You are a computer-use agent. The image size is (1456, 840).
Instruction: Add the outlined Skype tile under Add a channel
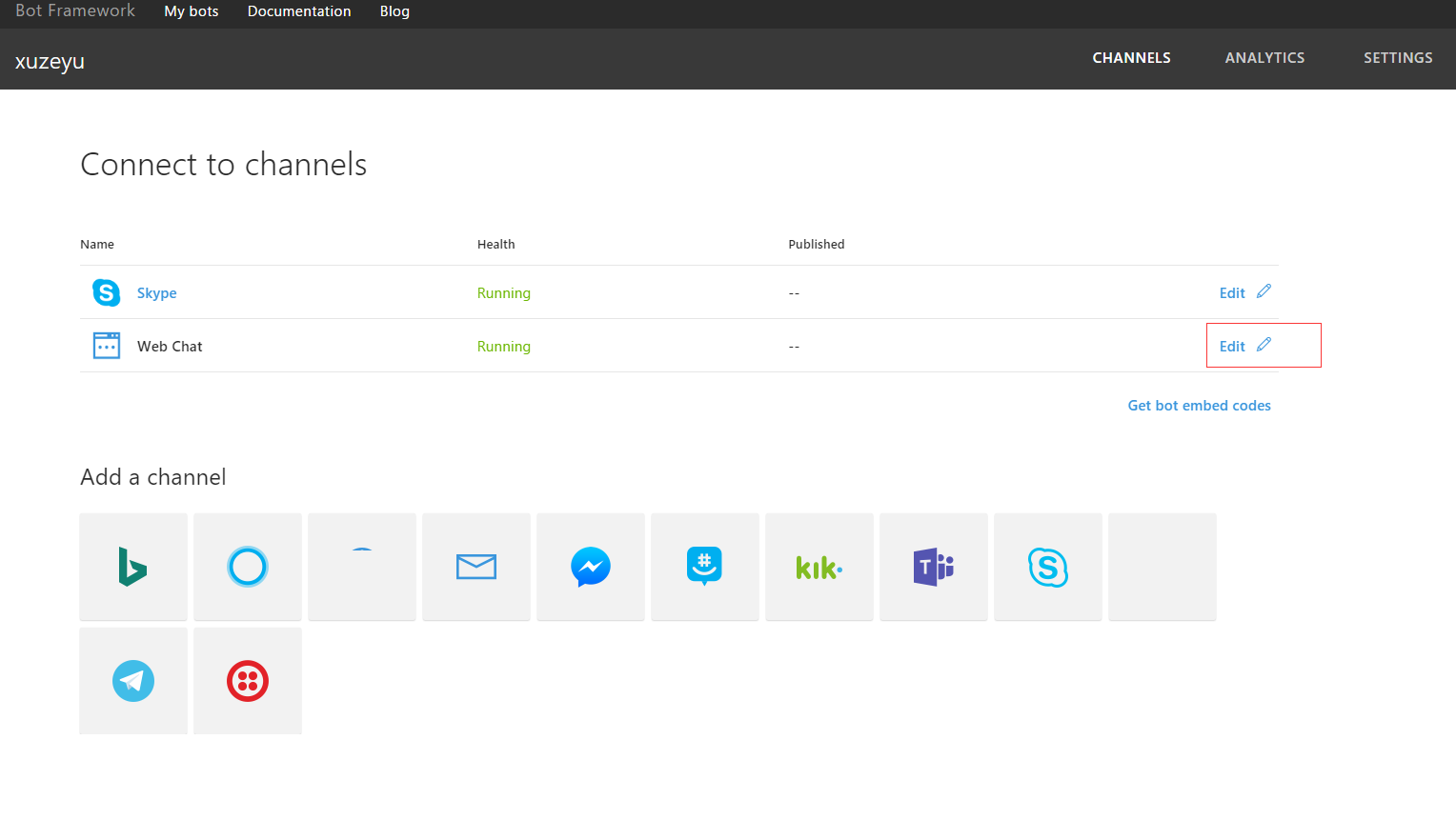coord(1048,567)
